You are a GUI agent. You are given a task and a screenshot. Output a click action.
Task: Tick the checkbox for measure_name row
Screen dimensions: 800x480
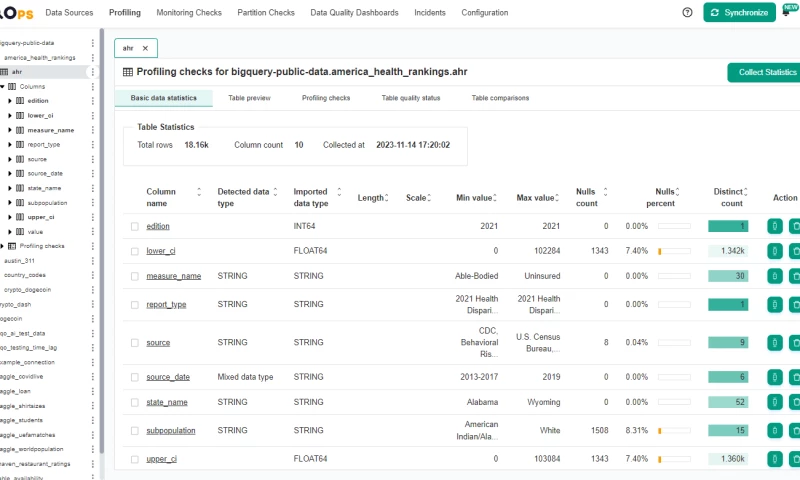pos(135,276)
